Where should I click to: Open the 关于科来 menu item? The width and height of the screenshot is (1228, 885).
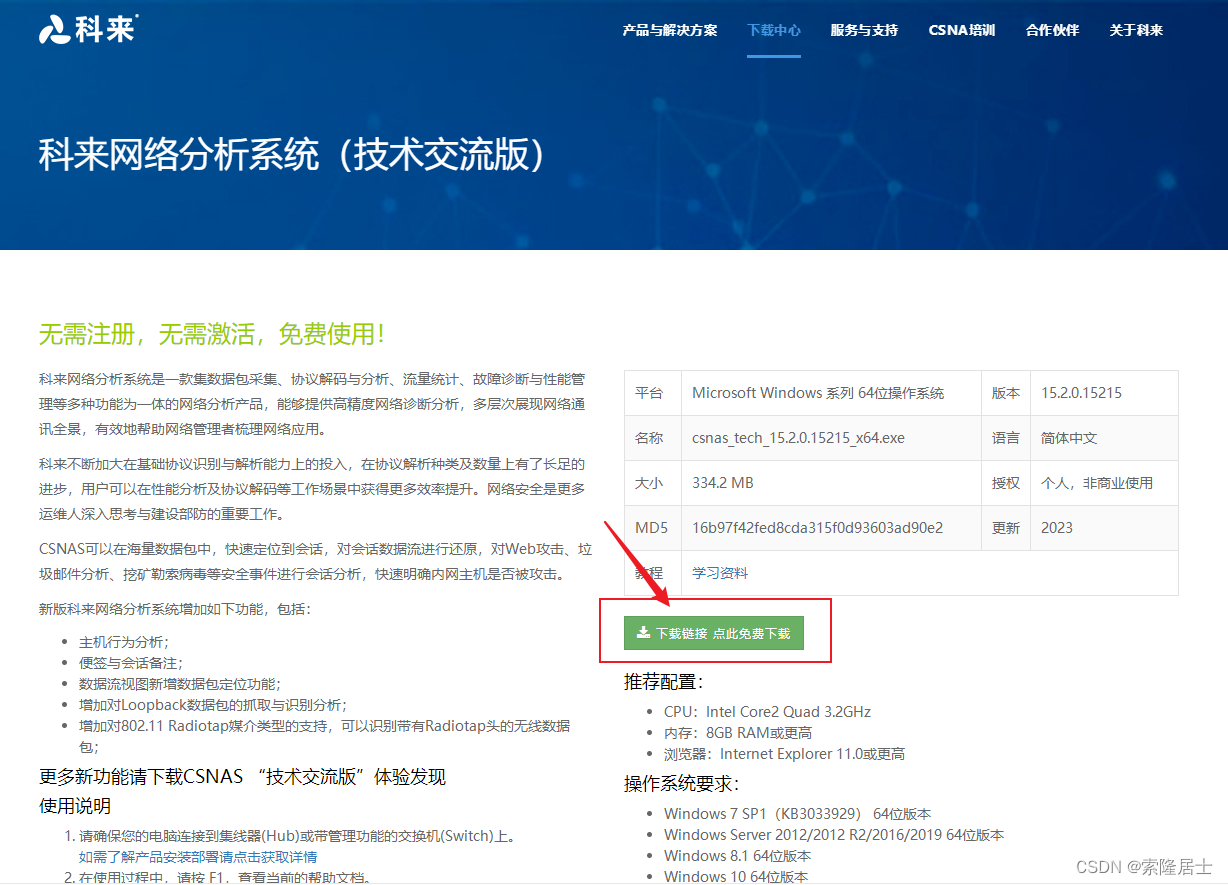[x=1136, y=30]
